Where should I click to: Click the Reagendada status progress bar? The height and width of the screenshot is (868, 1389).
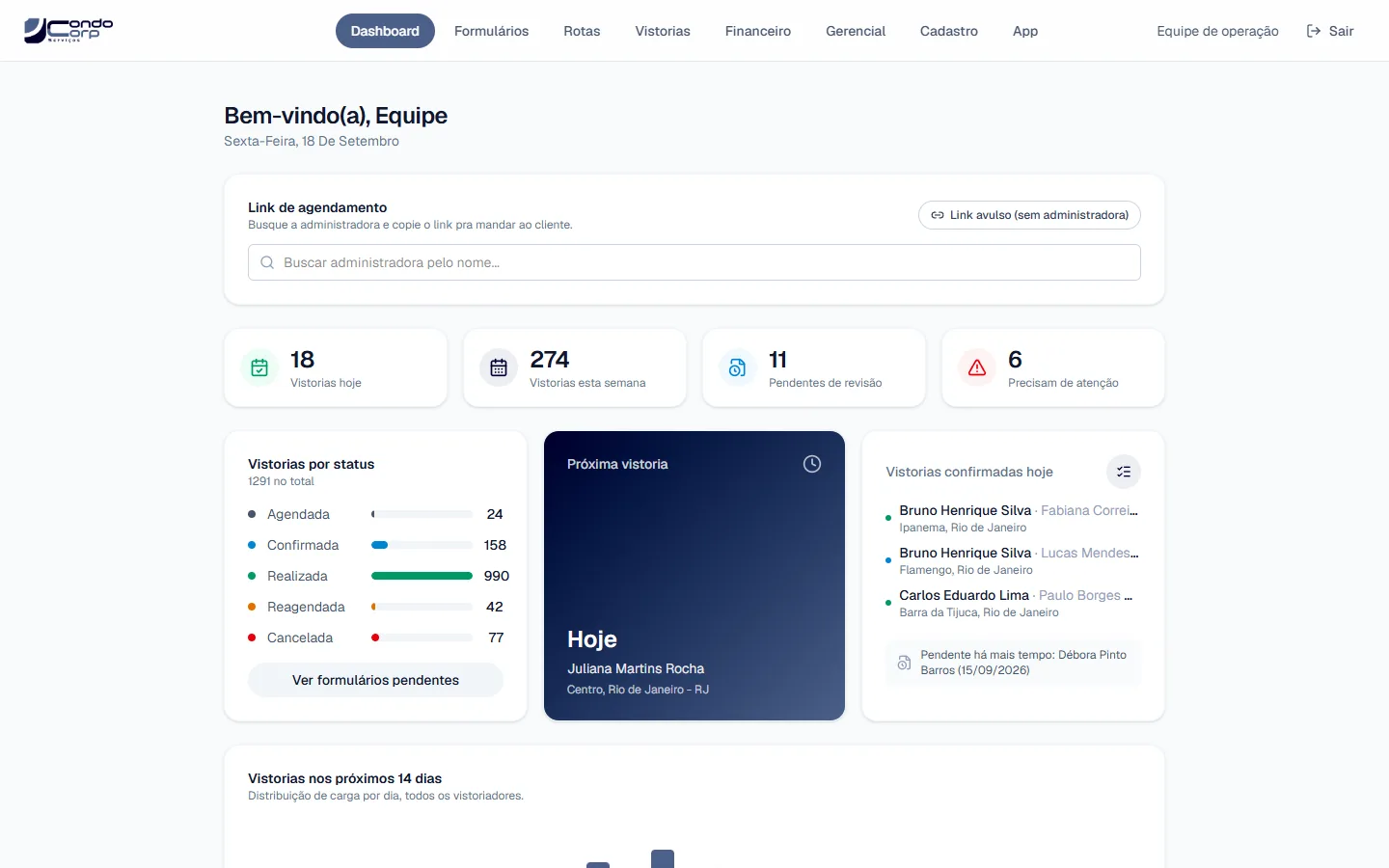(422, 607)
